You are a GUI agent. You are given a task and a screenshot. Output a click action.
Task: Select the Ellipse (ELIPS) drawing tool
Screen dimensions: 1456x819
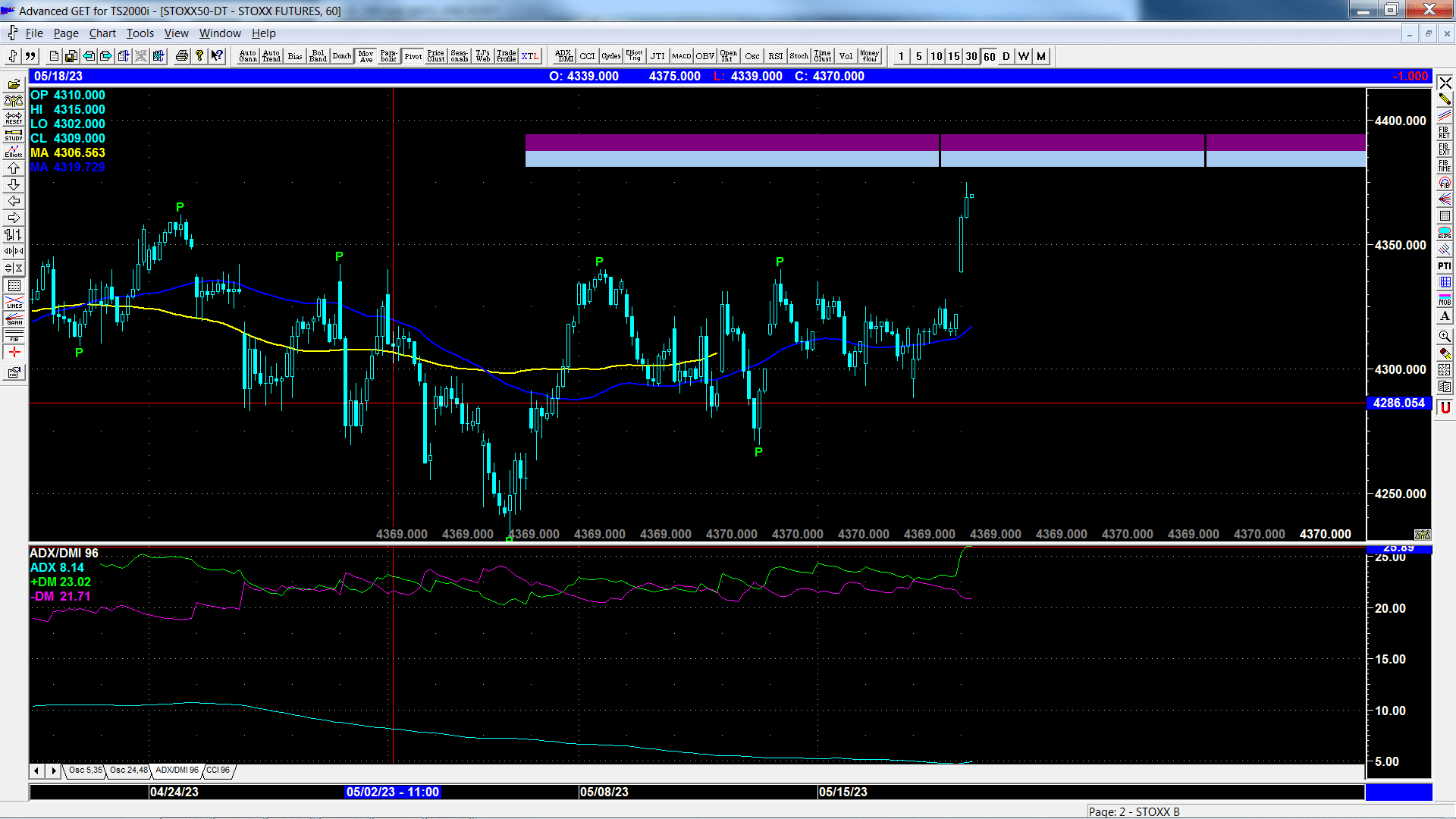[1445, 232]
